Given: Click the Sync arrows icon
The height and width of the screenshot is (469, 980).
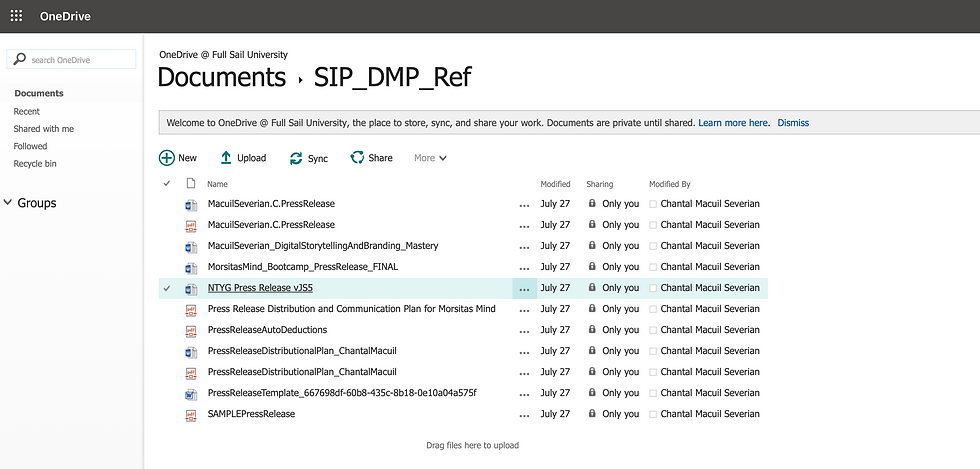Looking at the screenshot, I should [x=296, y=159].
